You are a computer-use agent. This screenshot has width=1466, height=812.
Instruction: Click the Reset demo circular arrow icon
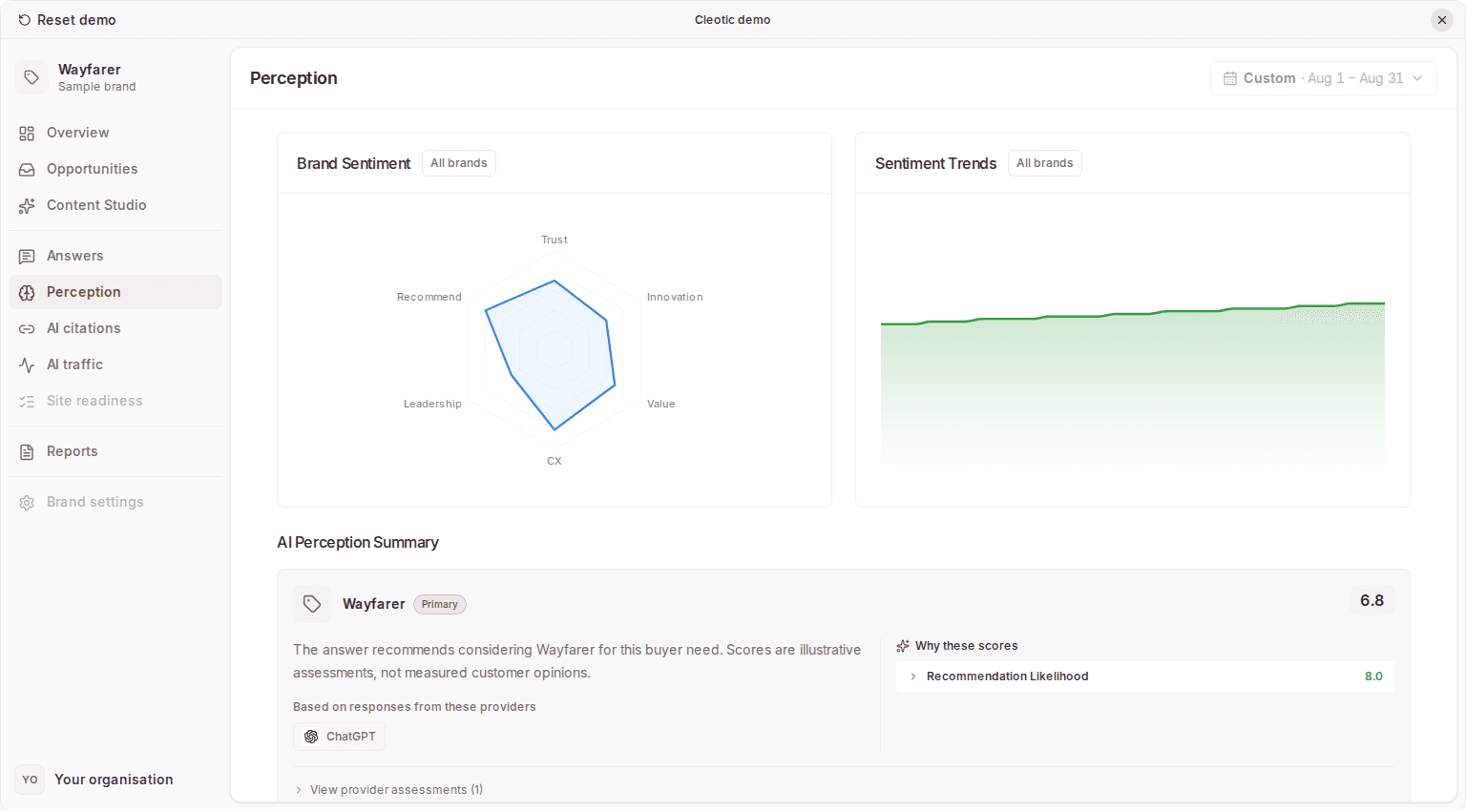(25, 20)
